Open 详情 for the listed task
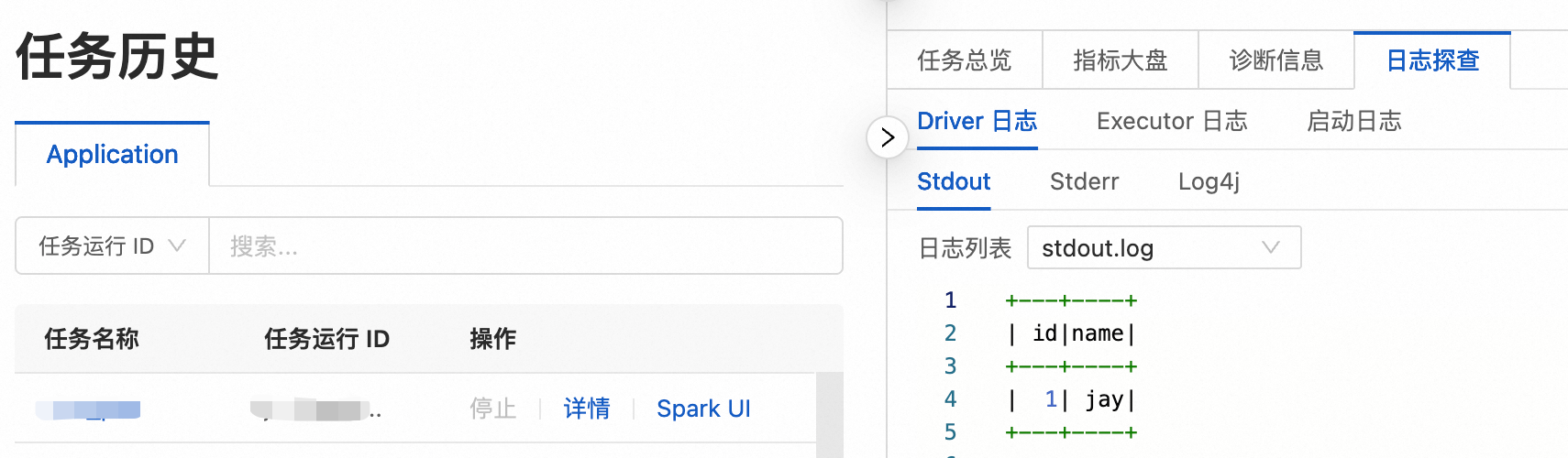This screenshot has width=1568, height=458. pos(587,409)
